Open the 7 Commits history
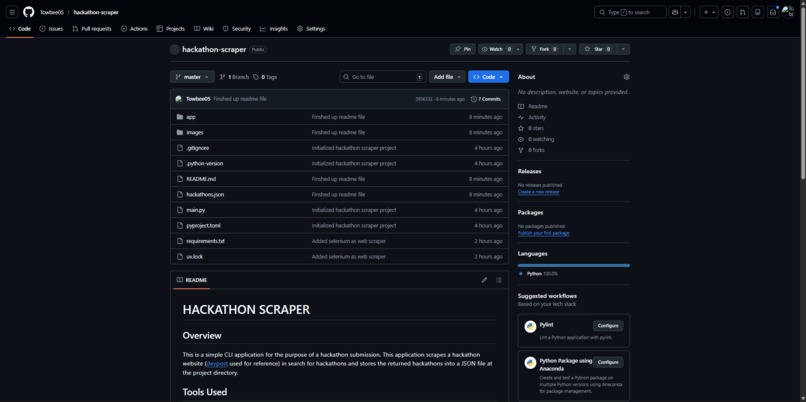806x402 pixels. [x=486, y=99]
